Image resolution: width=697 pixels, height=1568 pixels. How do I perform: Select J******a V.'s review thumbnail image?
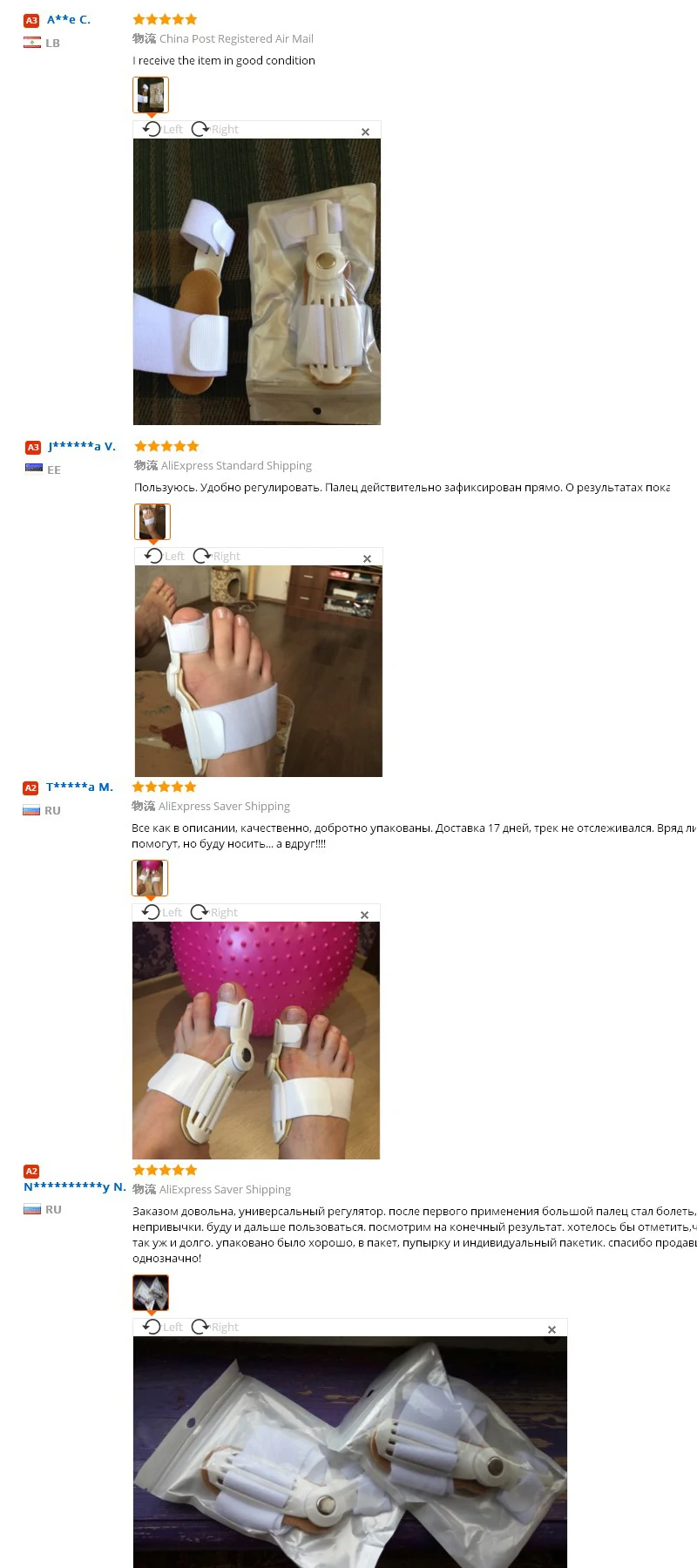tap(152, 522)
